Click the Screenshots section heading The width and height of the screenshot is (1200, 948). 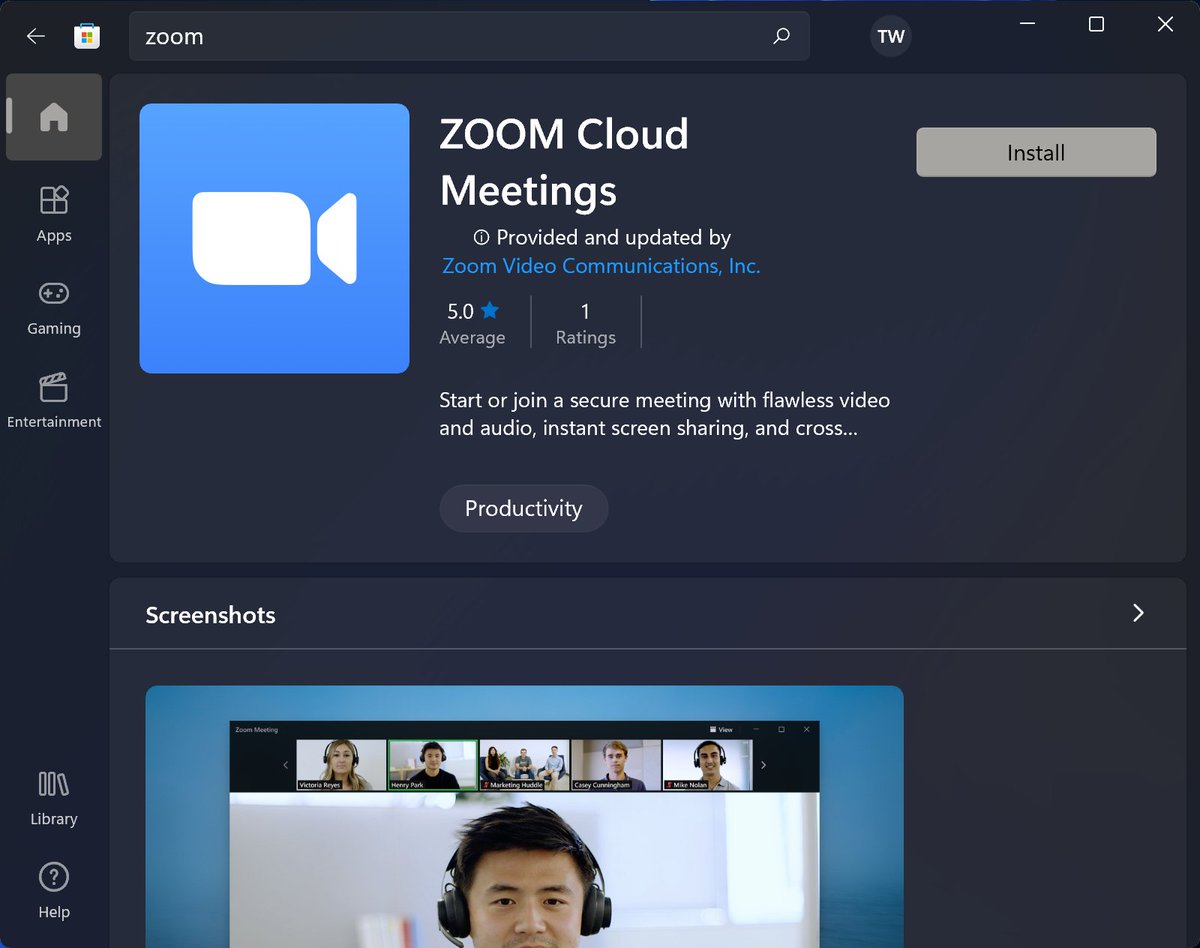pos(210,615)
